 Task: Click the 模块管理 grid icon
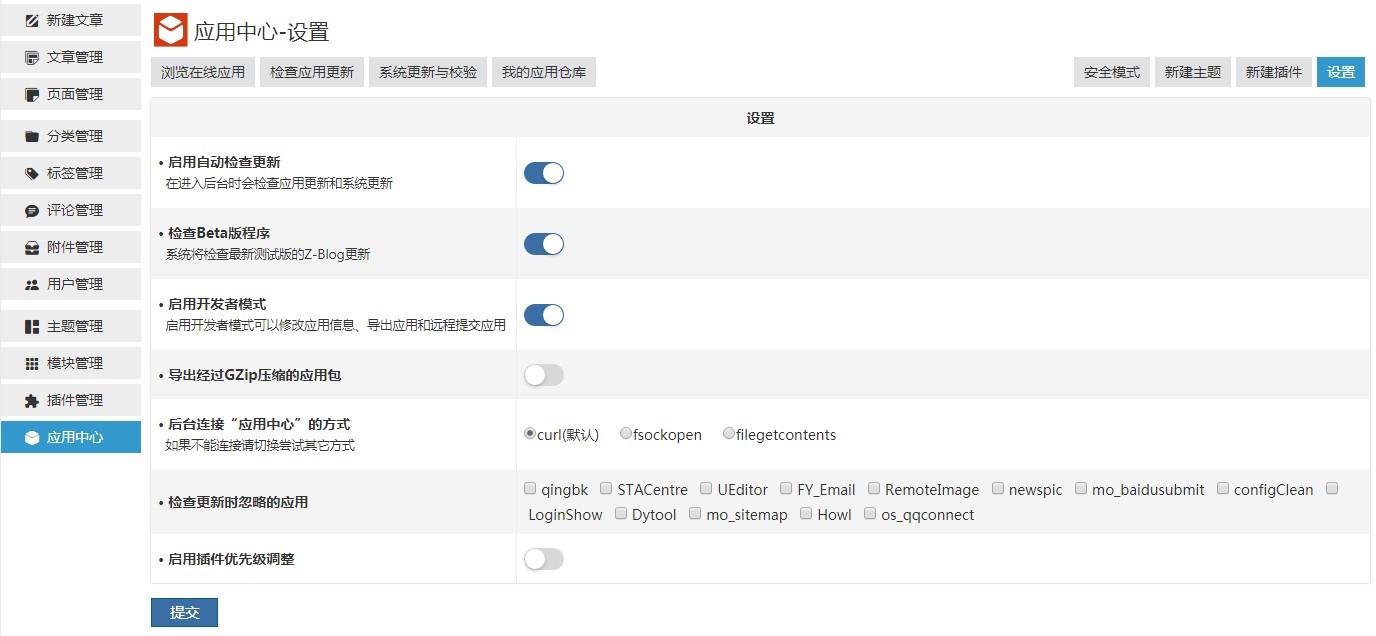(32, 363)
